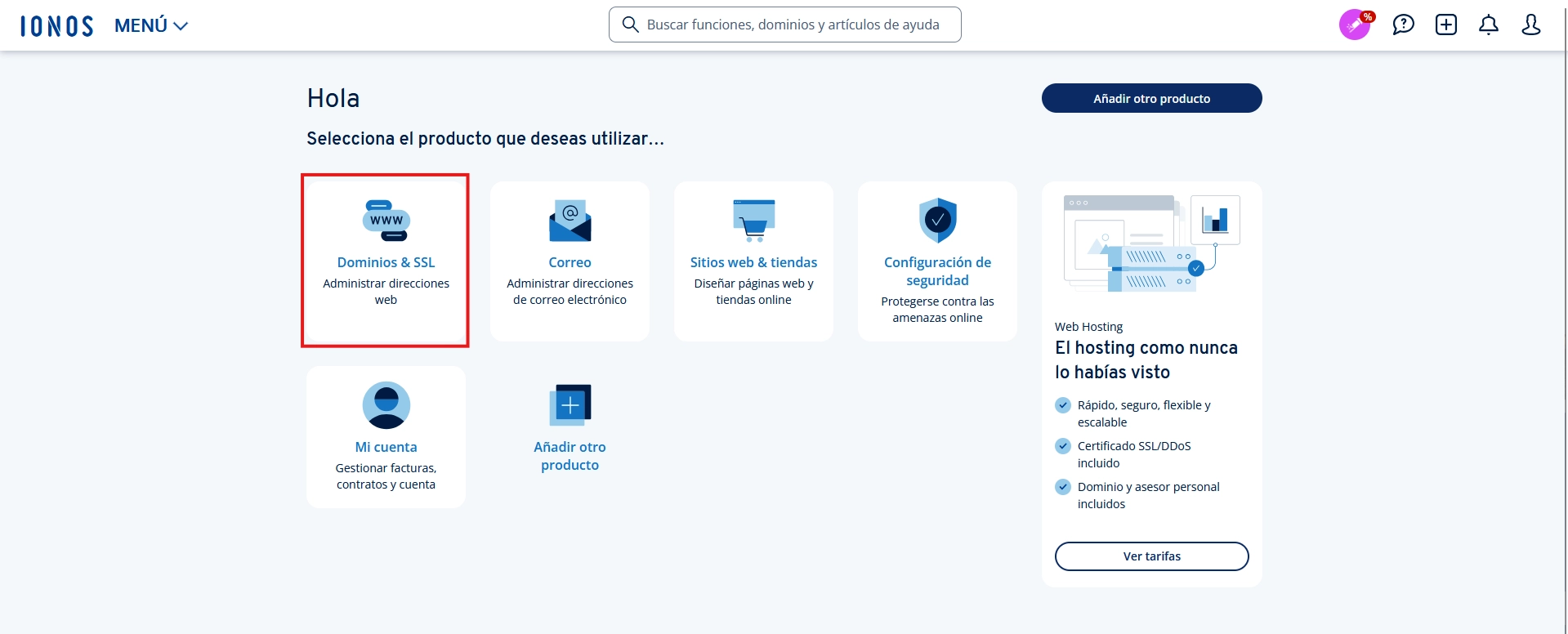1568x634 pixels.
Task: Click the Añadir otro producto tile icon
Action: point(570,405)
